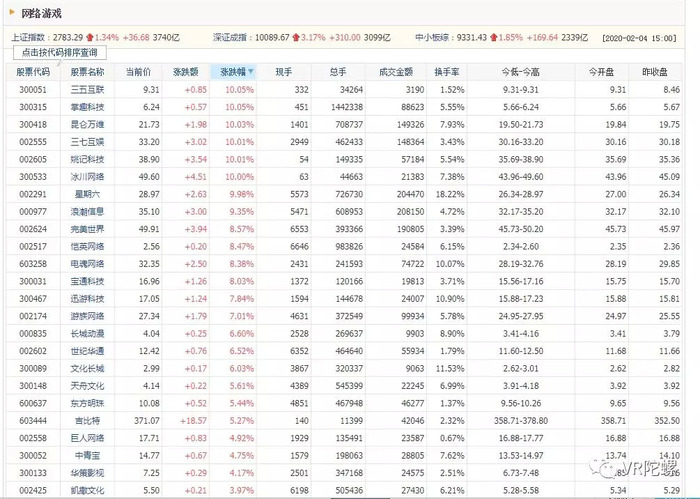Screen dimensions: 700x499
Task: Open stock link 天舟文化
Action: click(x=88, y=386)
